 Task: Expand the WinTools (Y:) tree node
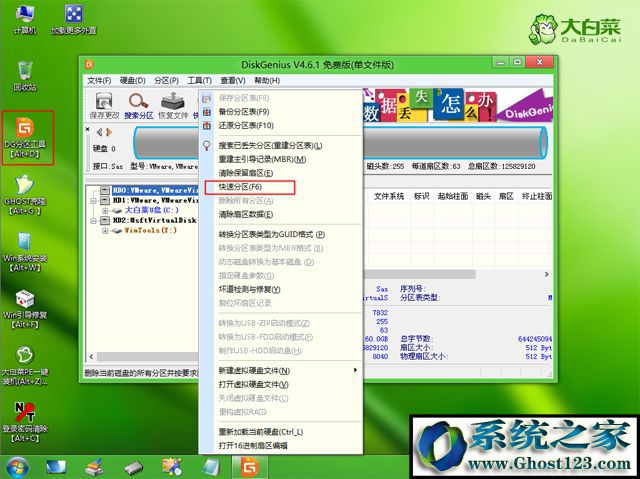coord(105,231)
